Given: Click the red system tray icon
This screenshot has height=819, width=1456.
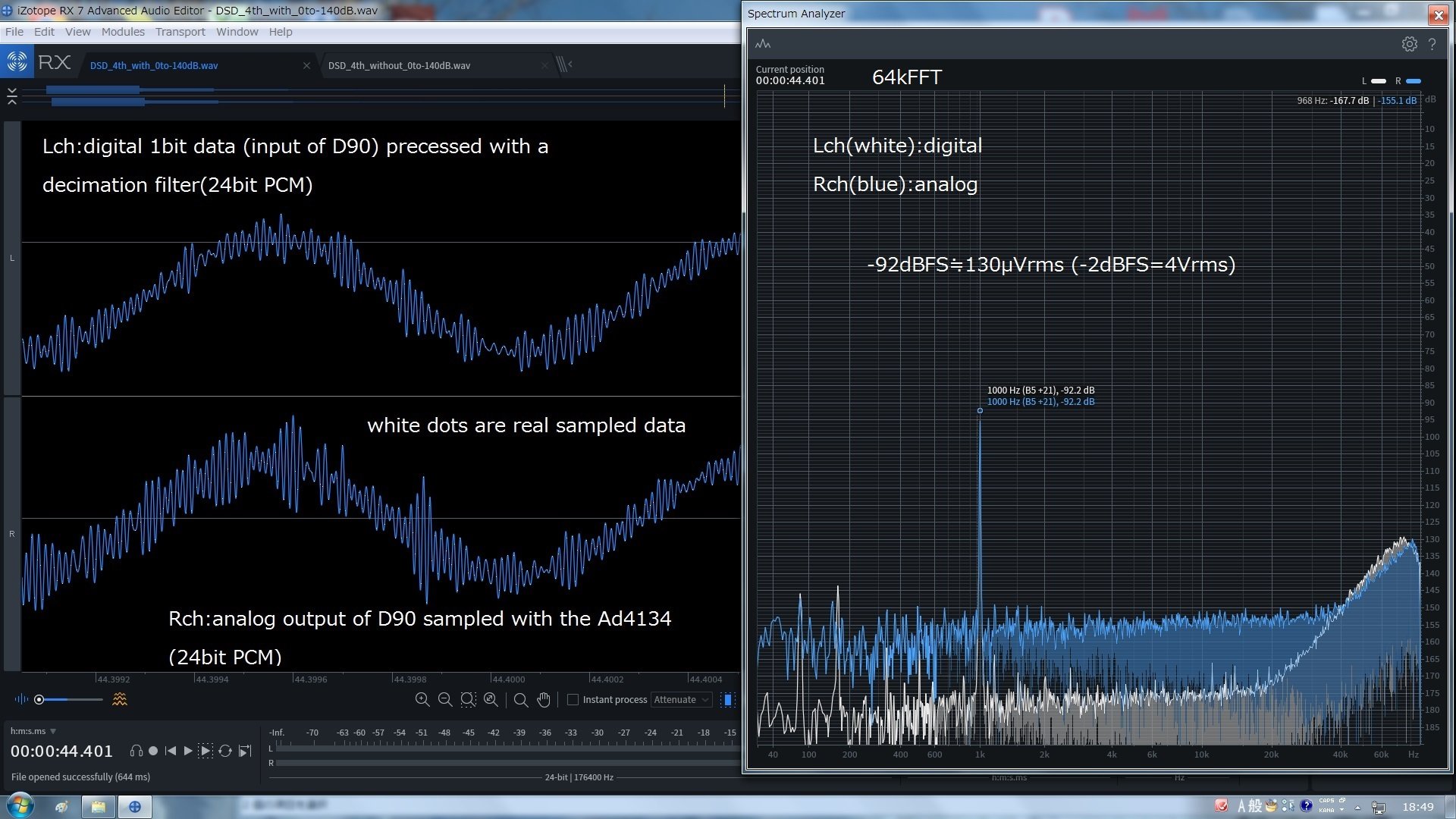Looking at the screenshot, I should point(1221,805).
